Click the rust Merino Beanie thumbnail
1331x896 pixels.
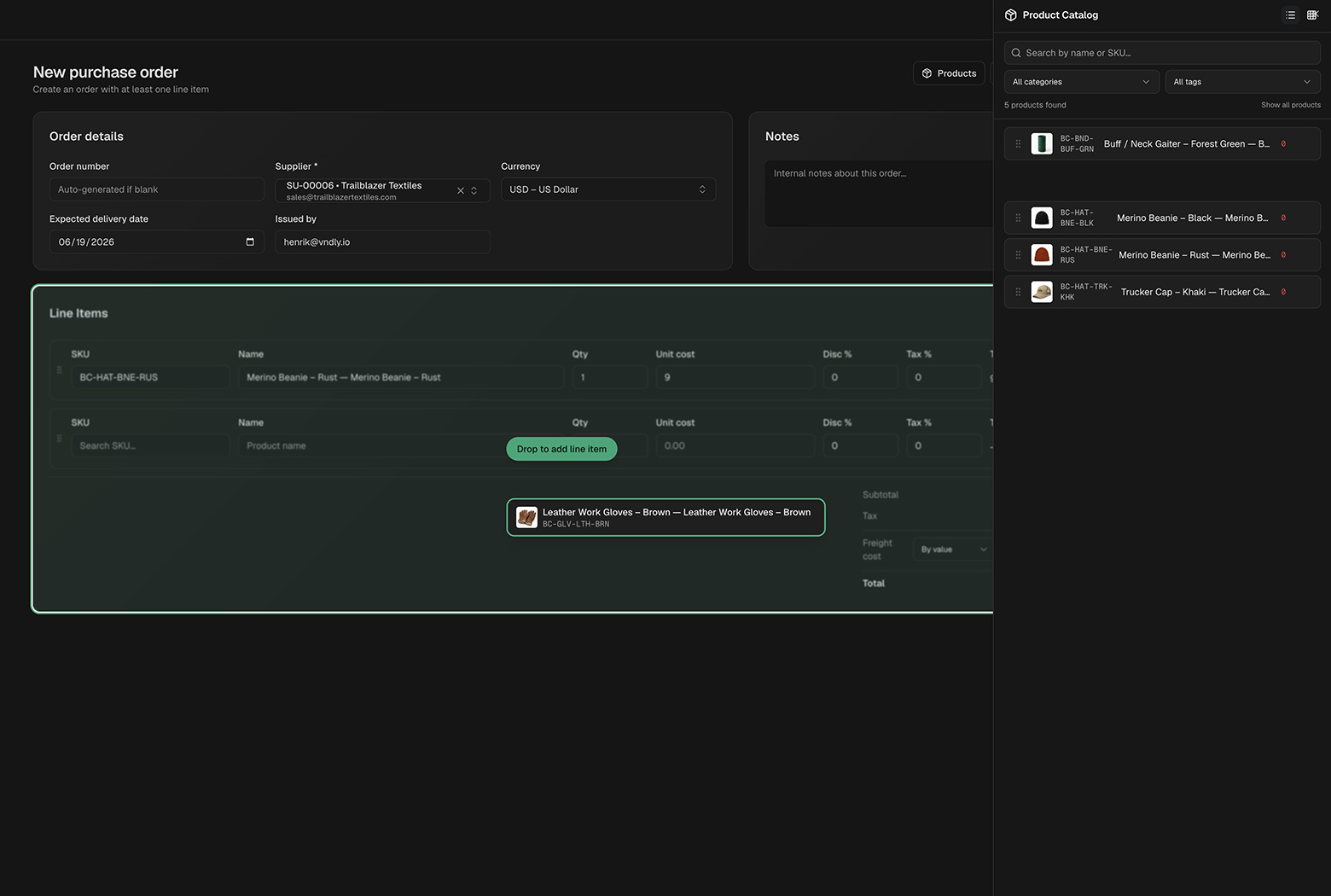1042,255
